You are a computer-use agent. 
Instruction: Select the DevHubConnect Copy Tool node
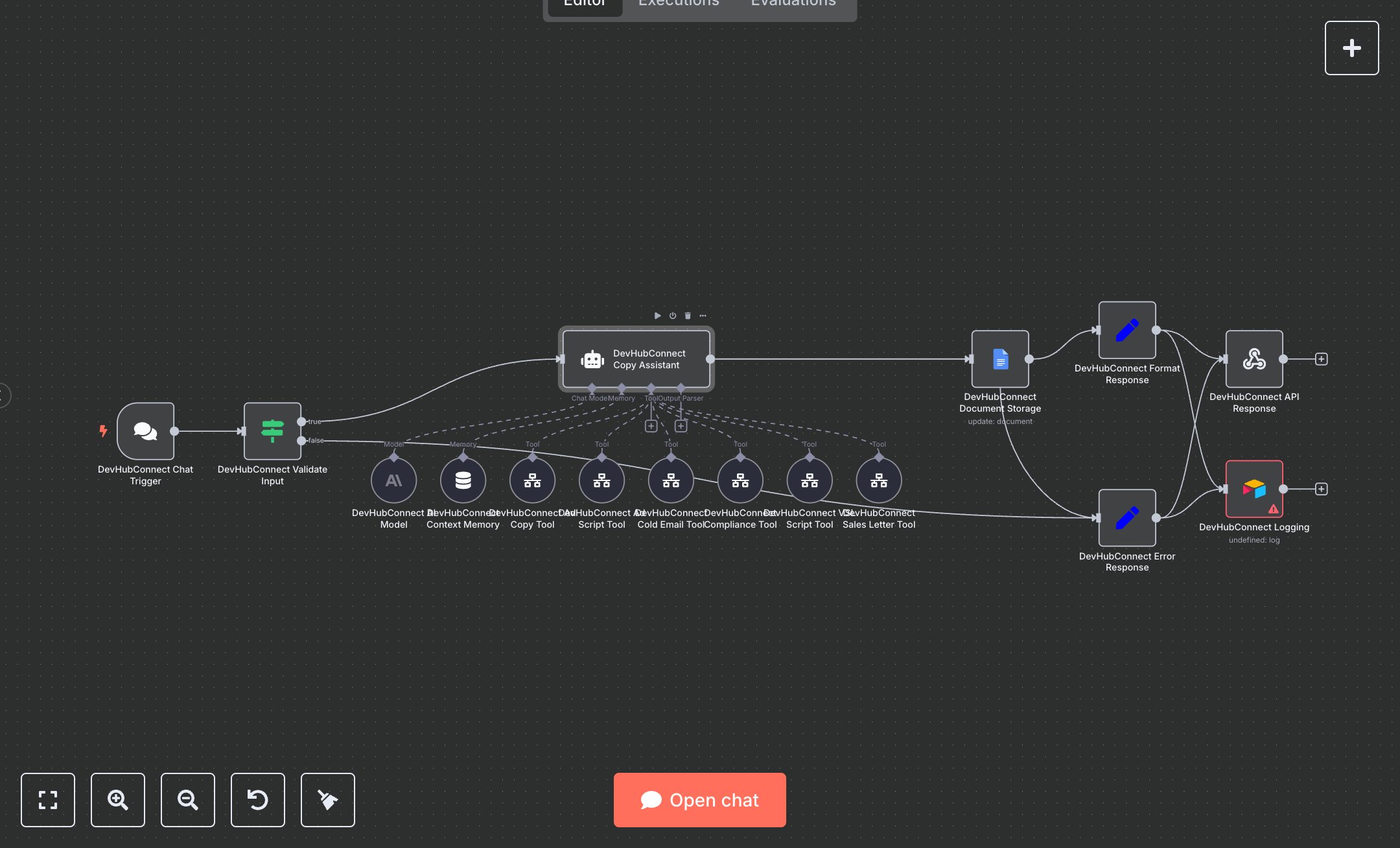coord(532,480)
